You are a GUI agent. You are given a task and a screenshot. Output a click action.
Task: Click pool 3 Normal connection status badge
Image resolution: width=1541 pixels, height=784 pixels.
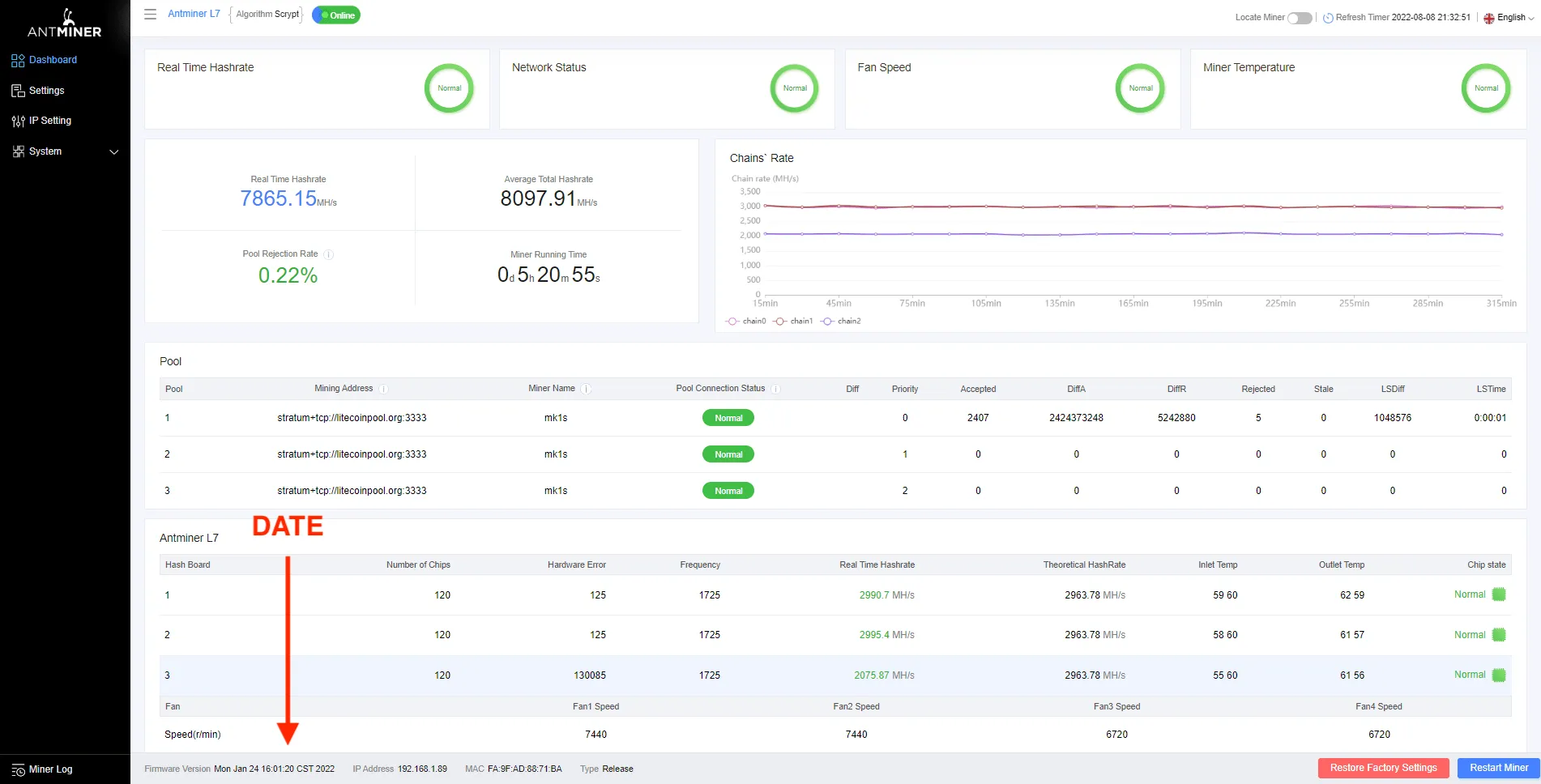coord(728,491)
